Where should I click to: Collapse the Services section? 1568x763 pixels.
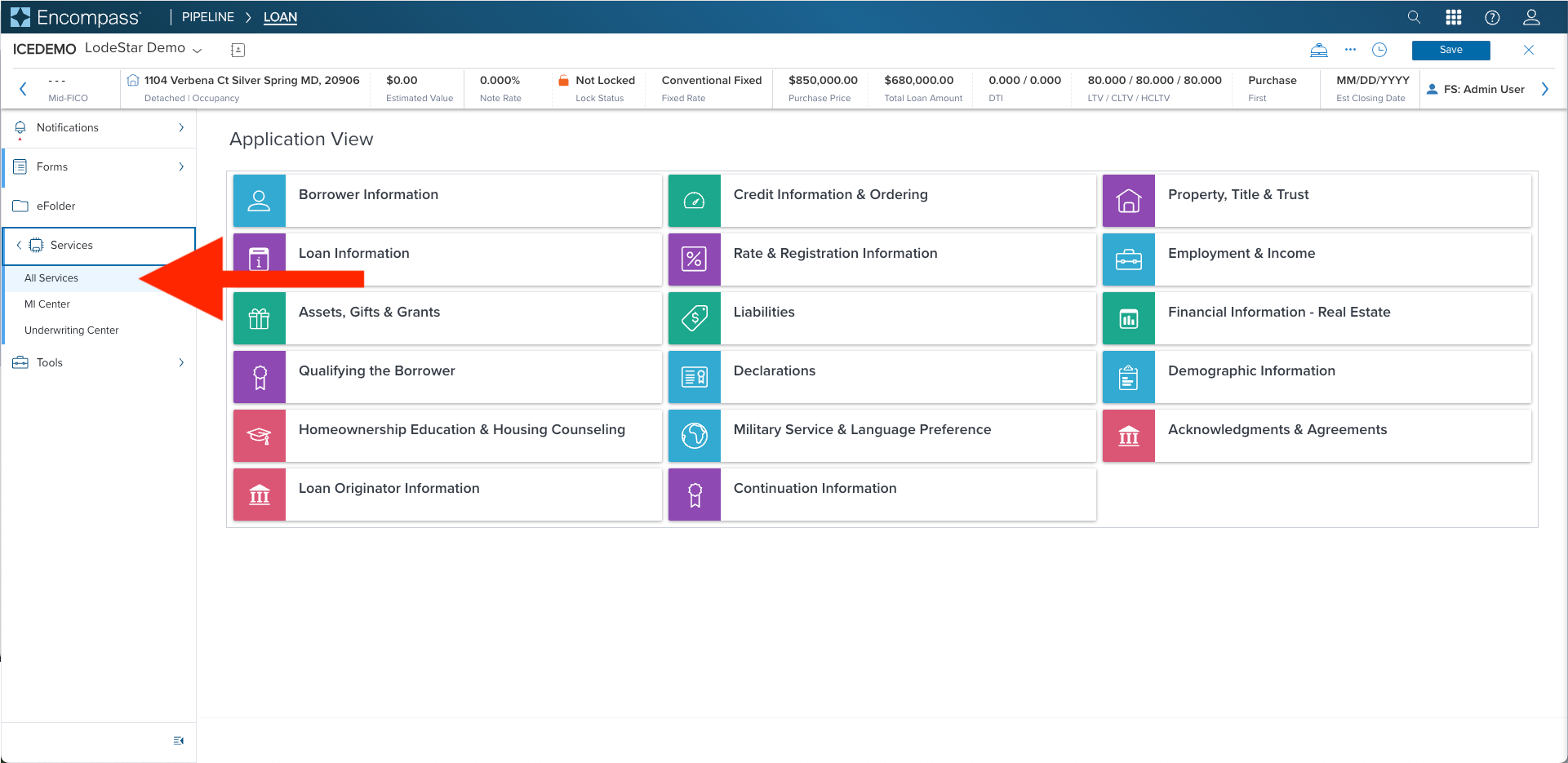[19, 245]
